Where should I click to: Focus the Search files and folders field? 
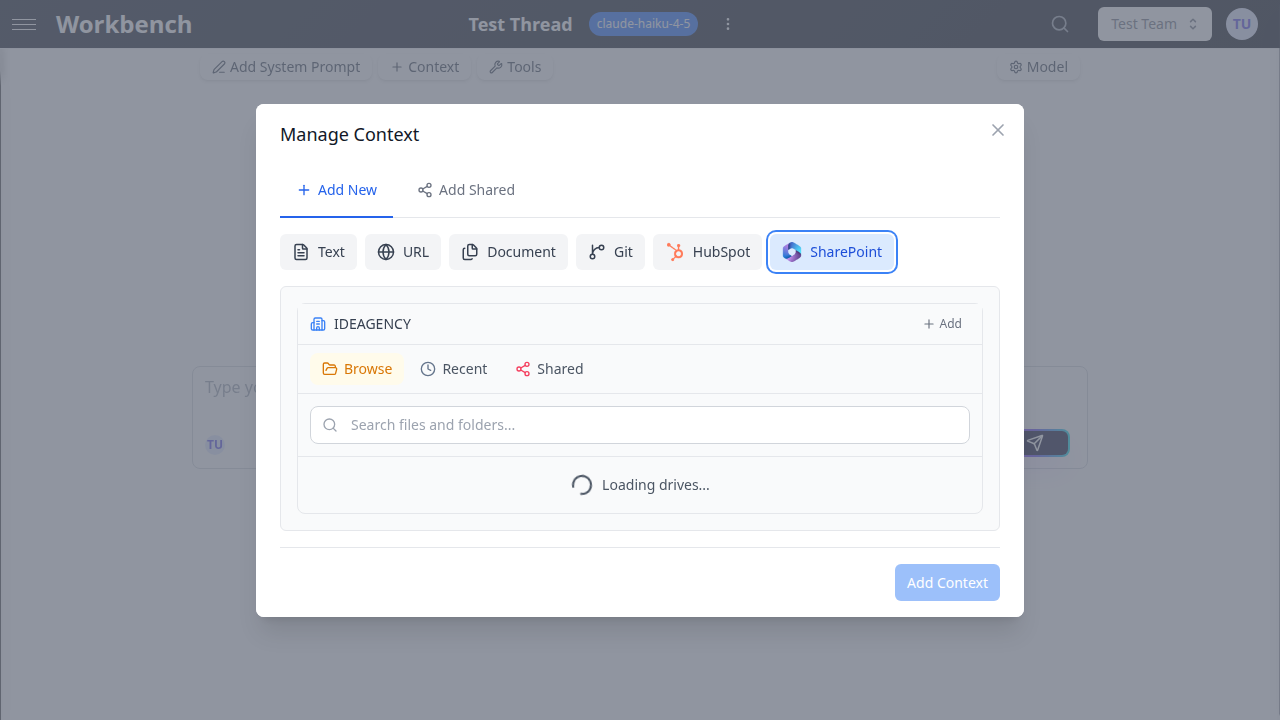click(640, 425)
